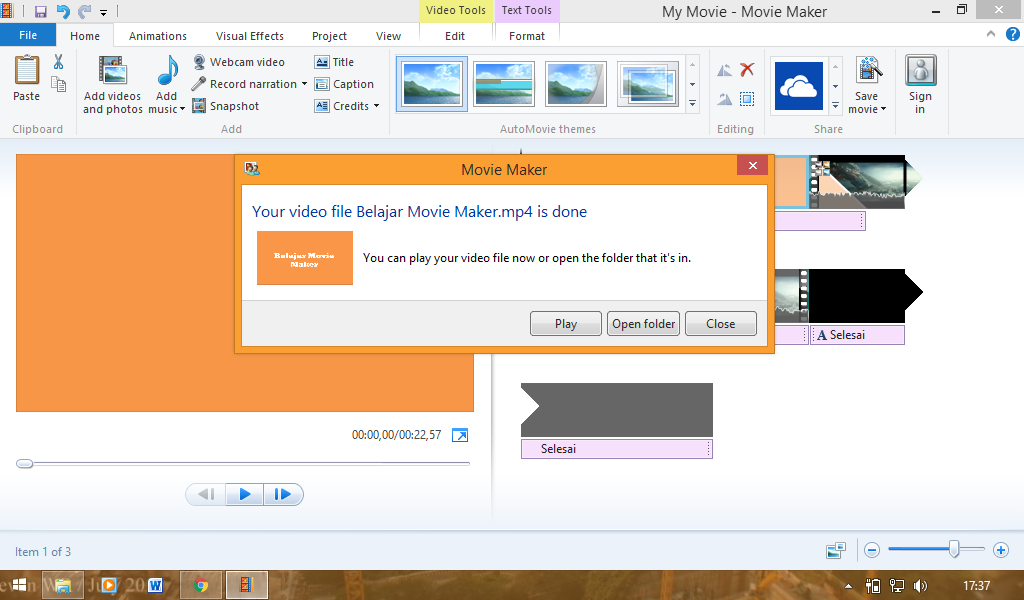The width and height of the screenshot is (1024, 600).
Task: Open the File menu
Action: click(28, 35)
